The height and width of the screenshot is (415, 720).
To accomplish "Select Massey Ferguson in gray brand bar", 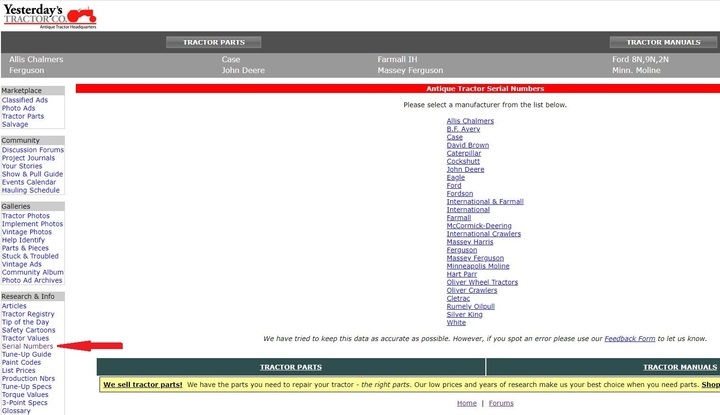I will click(x=411, y=70).
